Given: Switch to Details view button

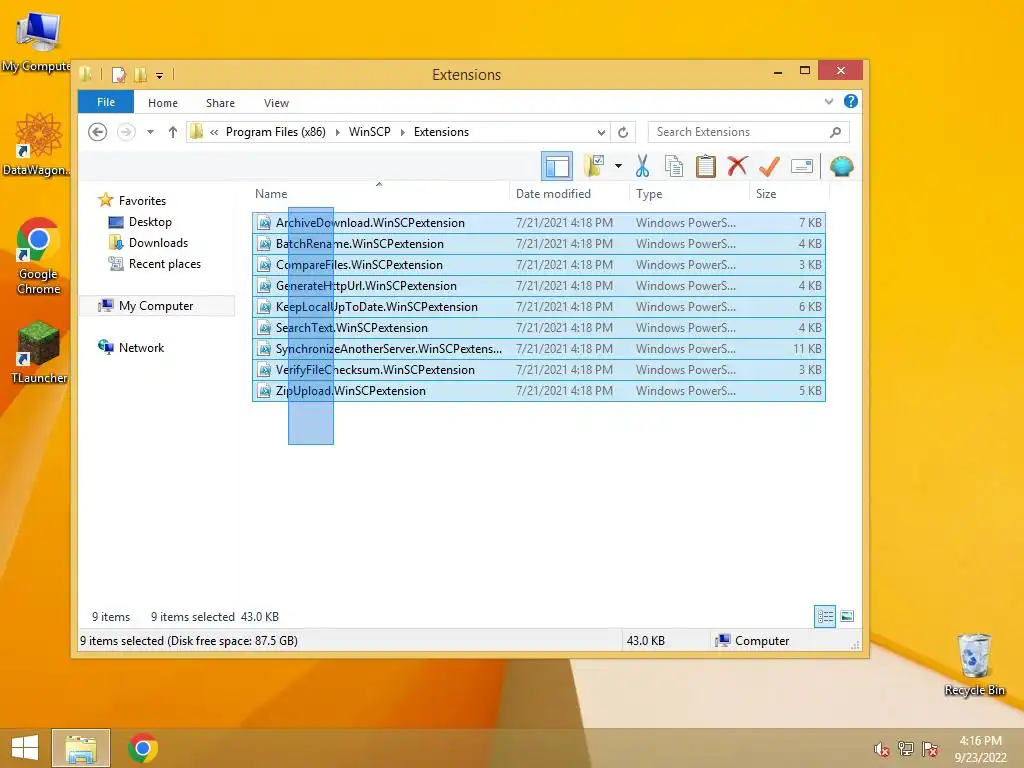Looking at the screenshot, I should [x=825, y=616].
